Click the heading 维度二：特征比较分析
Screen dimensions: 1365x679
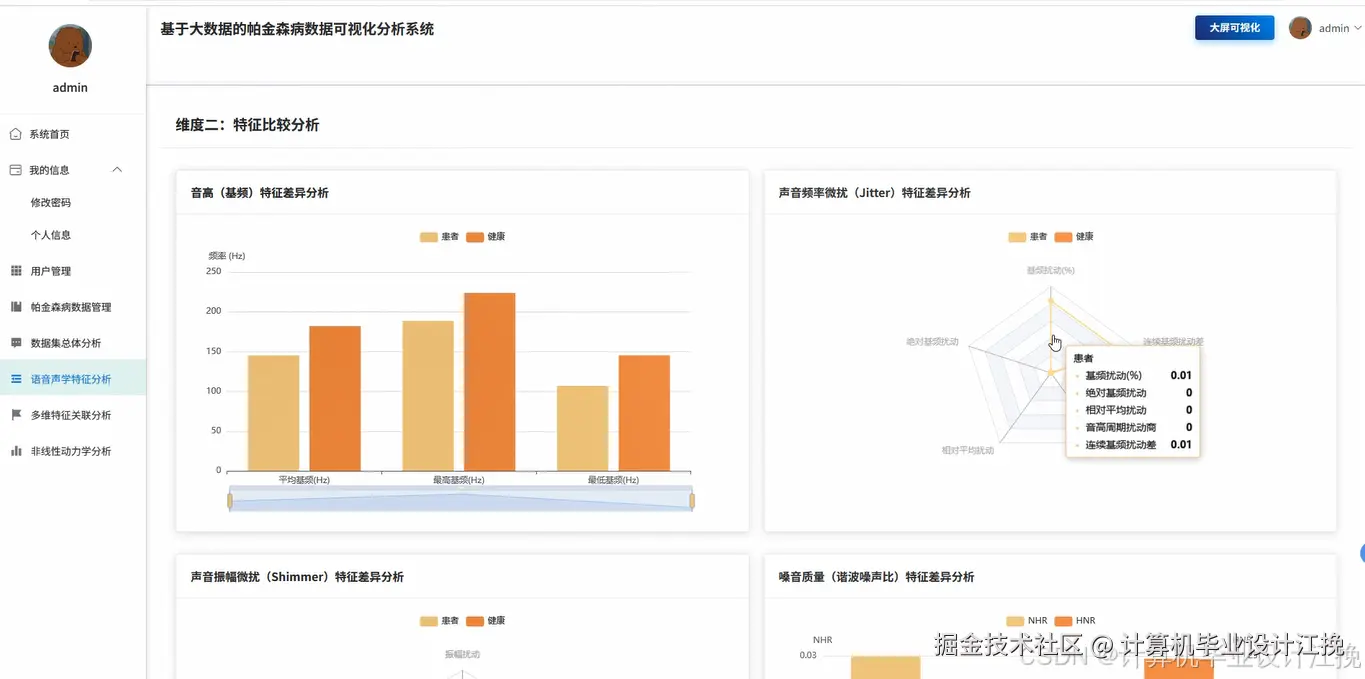[x=248, y=125]
